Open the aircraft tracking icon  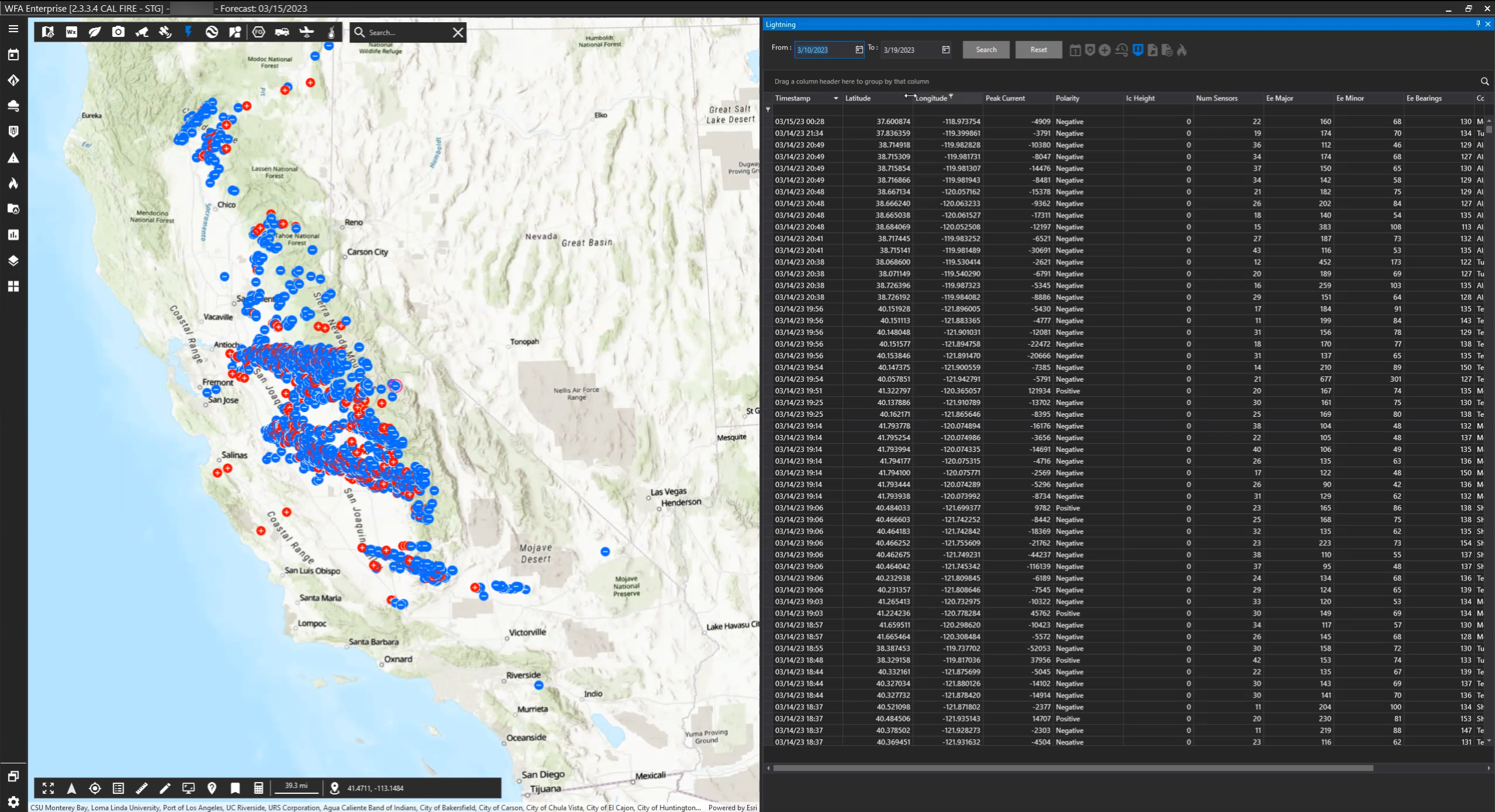(306, 32)
